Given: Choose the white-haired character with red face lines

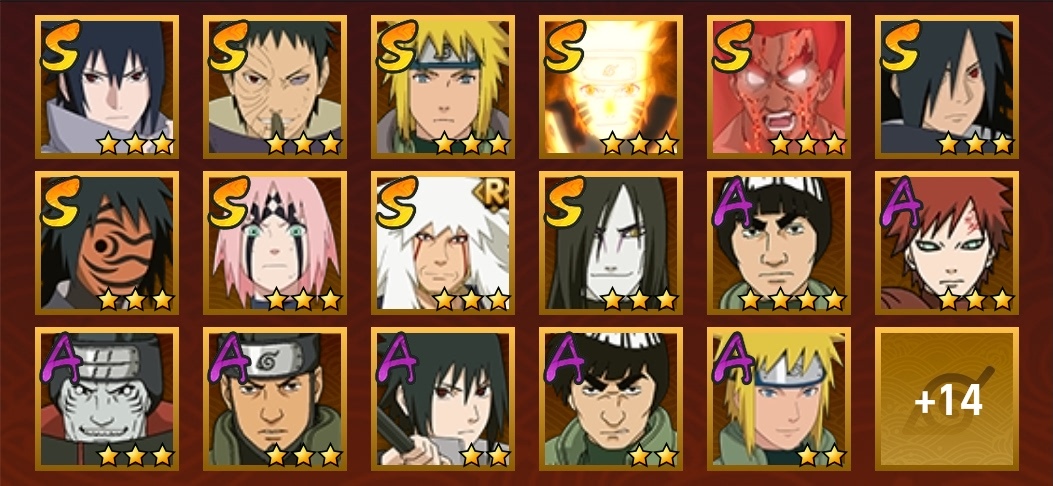Looking at the screenshot, I should point(443,242).
